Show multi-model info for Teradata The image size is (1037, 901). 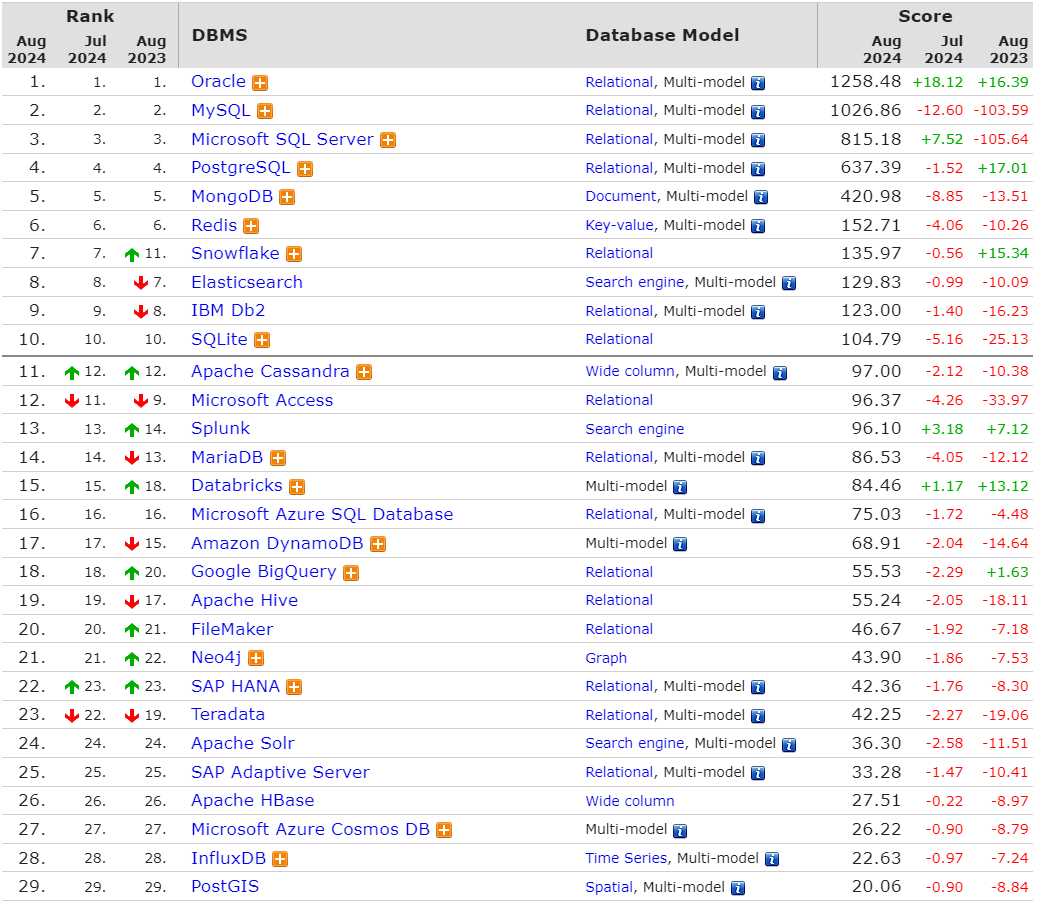pyautogui.click(x=758, y=716)
